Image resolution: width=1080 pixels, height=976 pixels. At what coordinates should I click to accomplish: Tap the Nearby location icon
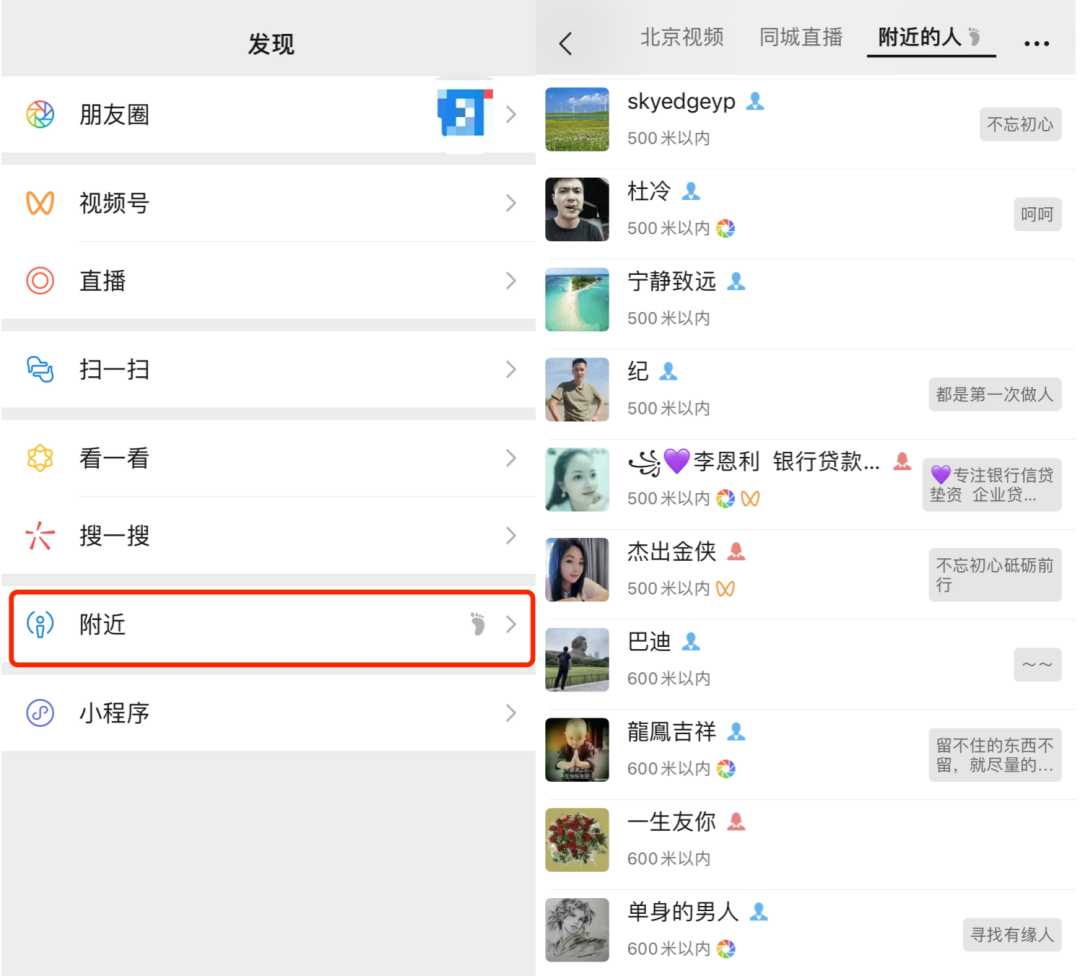[x=40, y=626]
